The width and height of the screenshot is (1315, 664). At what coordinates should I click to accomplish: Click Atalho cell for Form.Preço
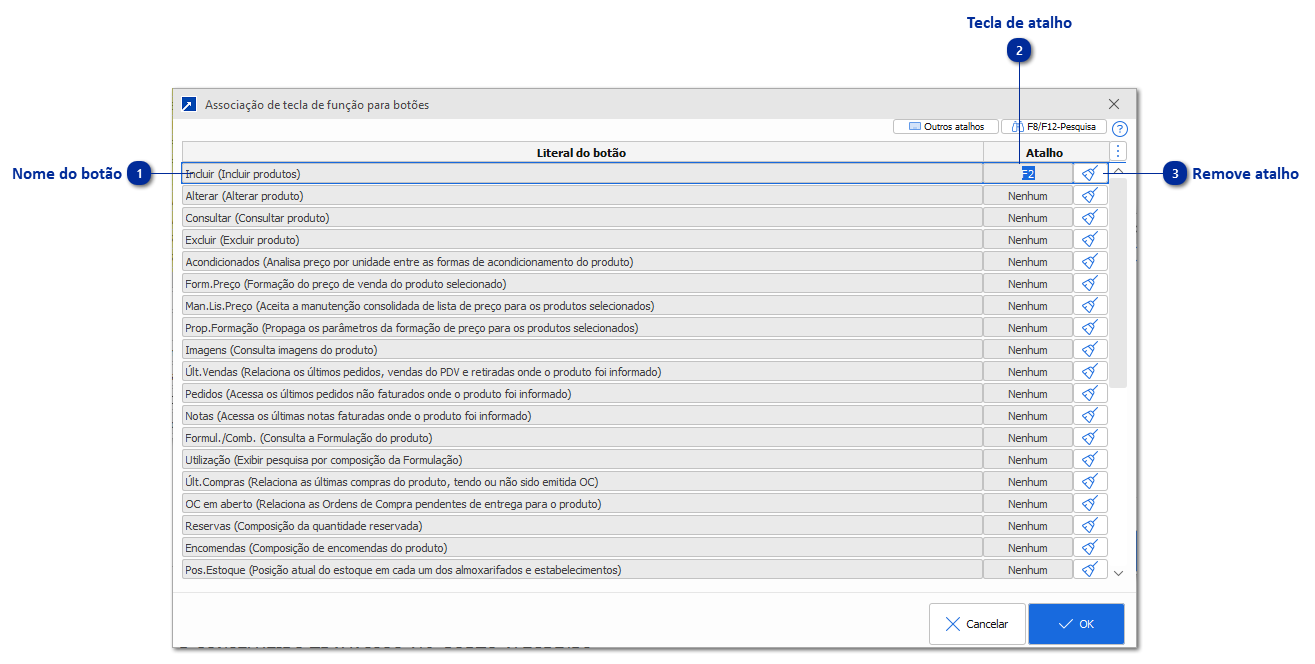click(1028, 284)
